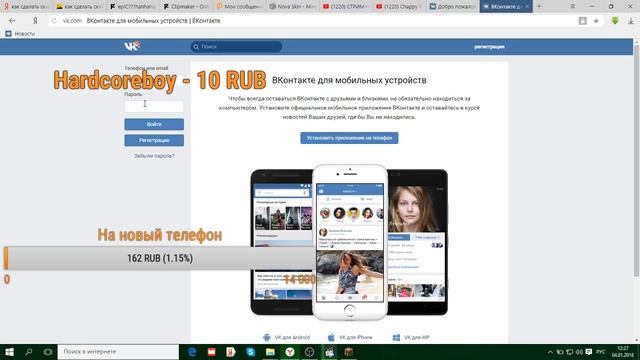The height and width of the screenshot is (360, 640).
Task: Open the 'Новости' bookmark
Action: click(x=20, y=34)
